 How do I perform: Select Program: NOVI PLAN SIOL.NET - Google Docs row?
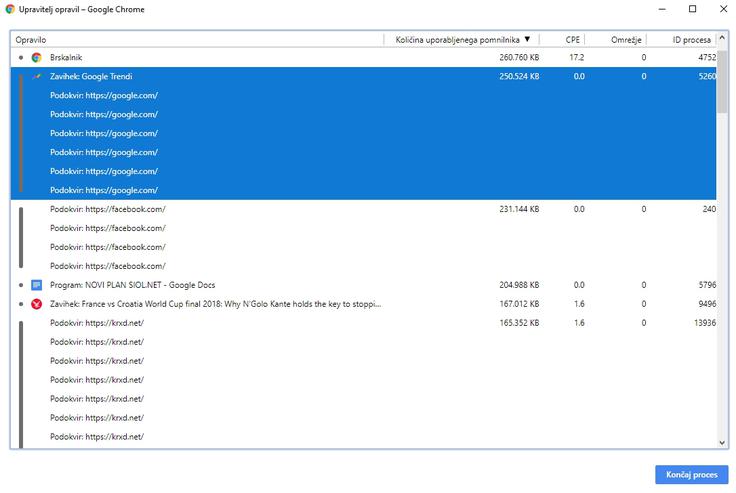(363, 285)
